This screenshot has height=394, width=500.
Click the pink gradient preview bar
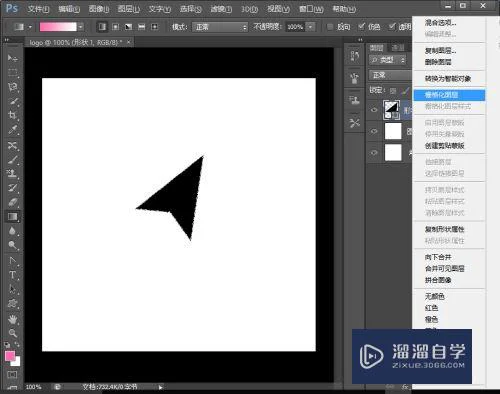click(58, 27)
